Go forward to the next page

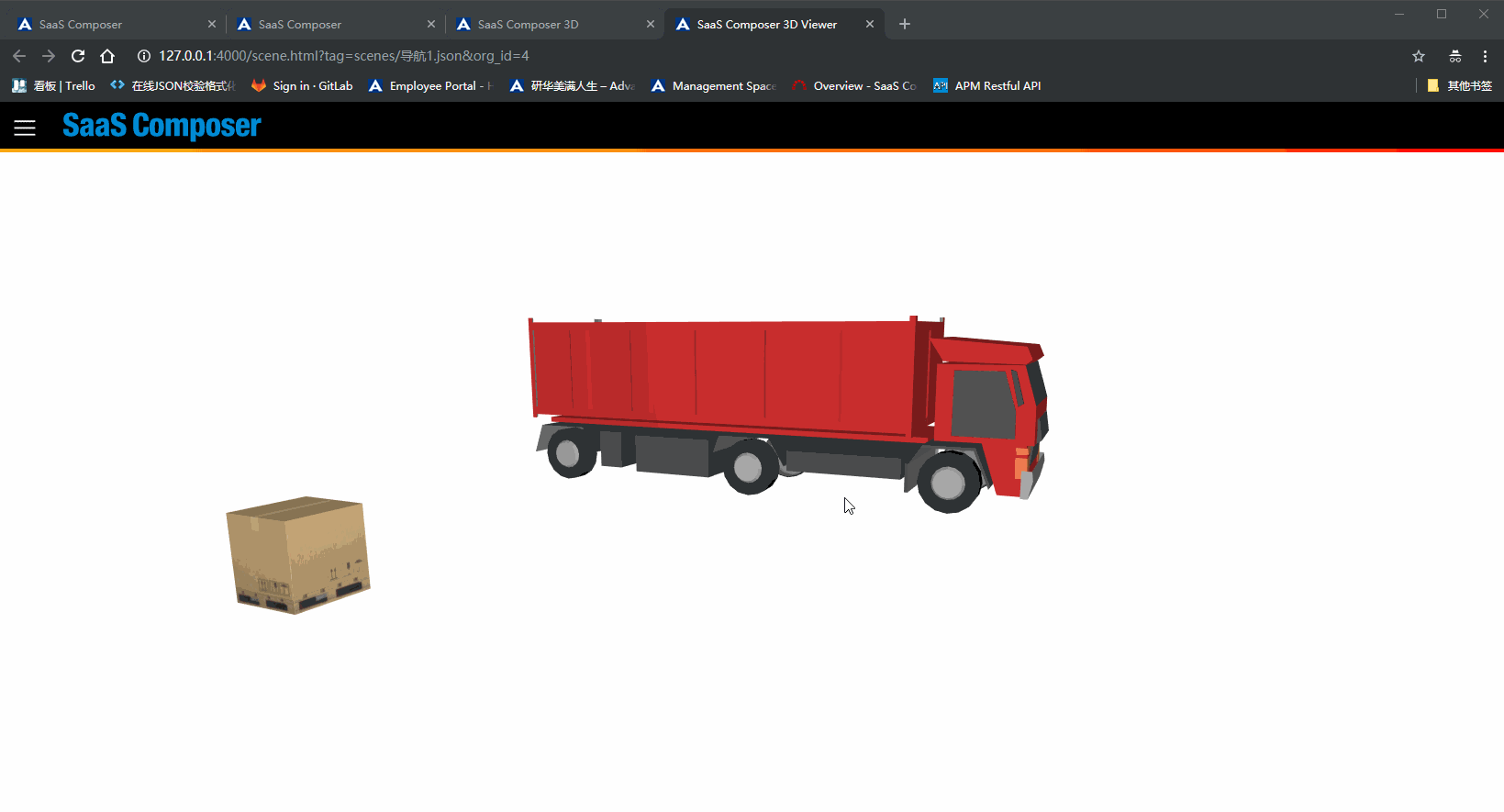point(49,56)
